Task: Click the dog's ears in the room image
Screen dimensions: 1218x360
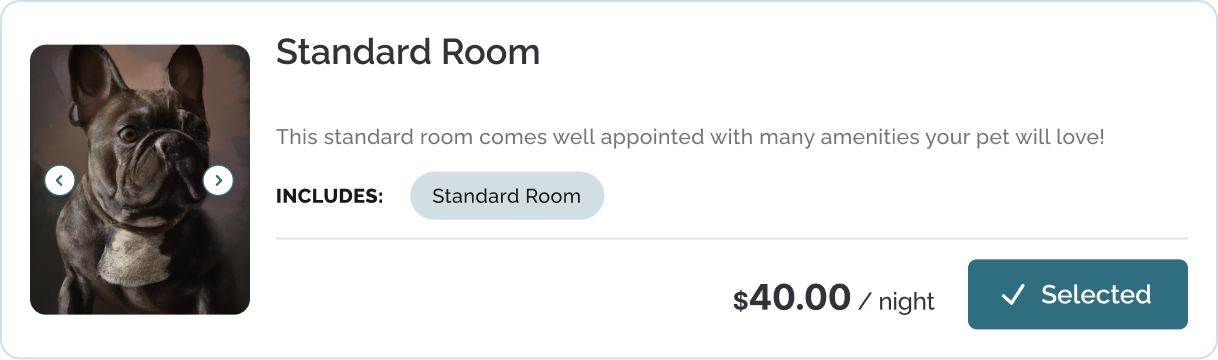Action: (x=137, y=75)
